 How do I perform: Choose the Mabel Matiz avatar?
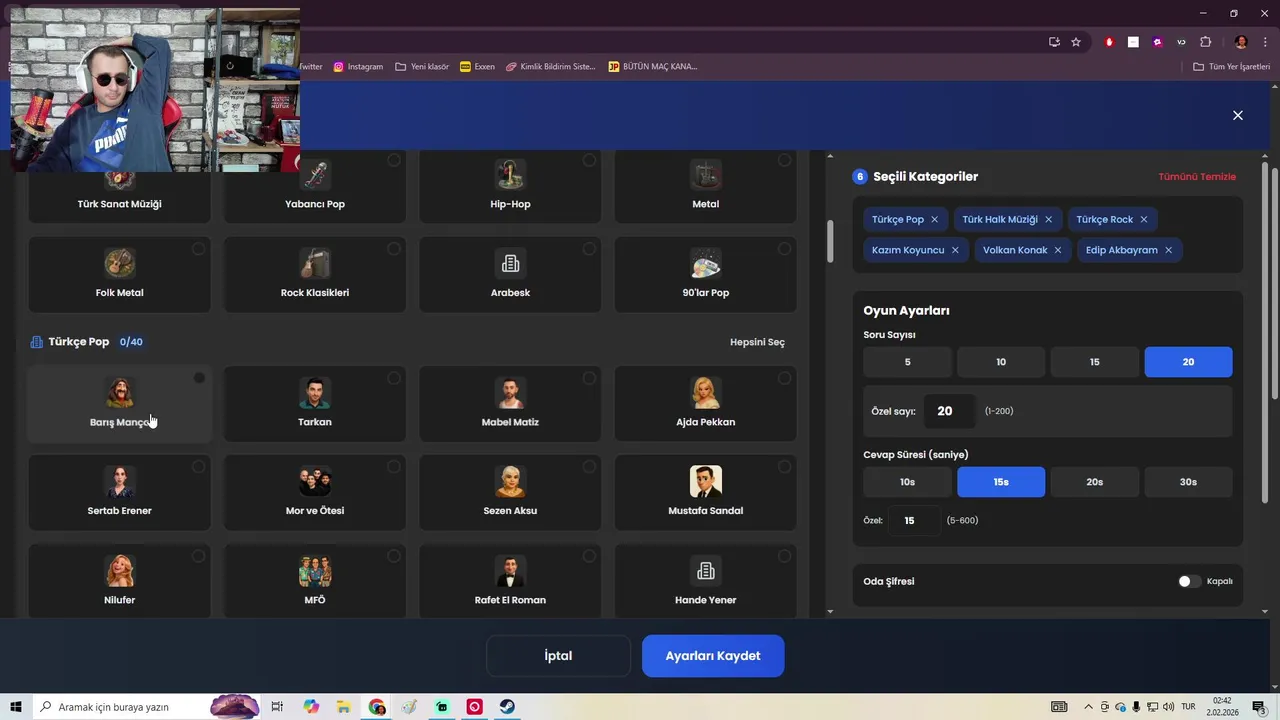tap(510, 393)
